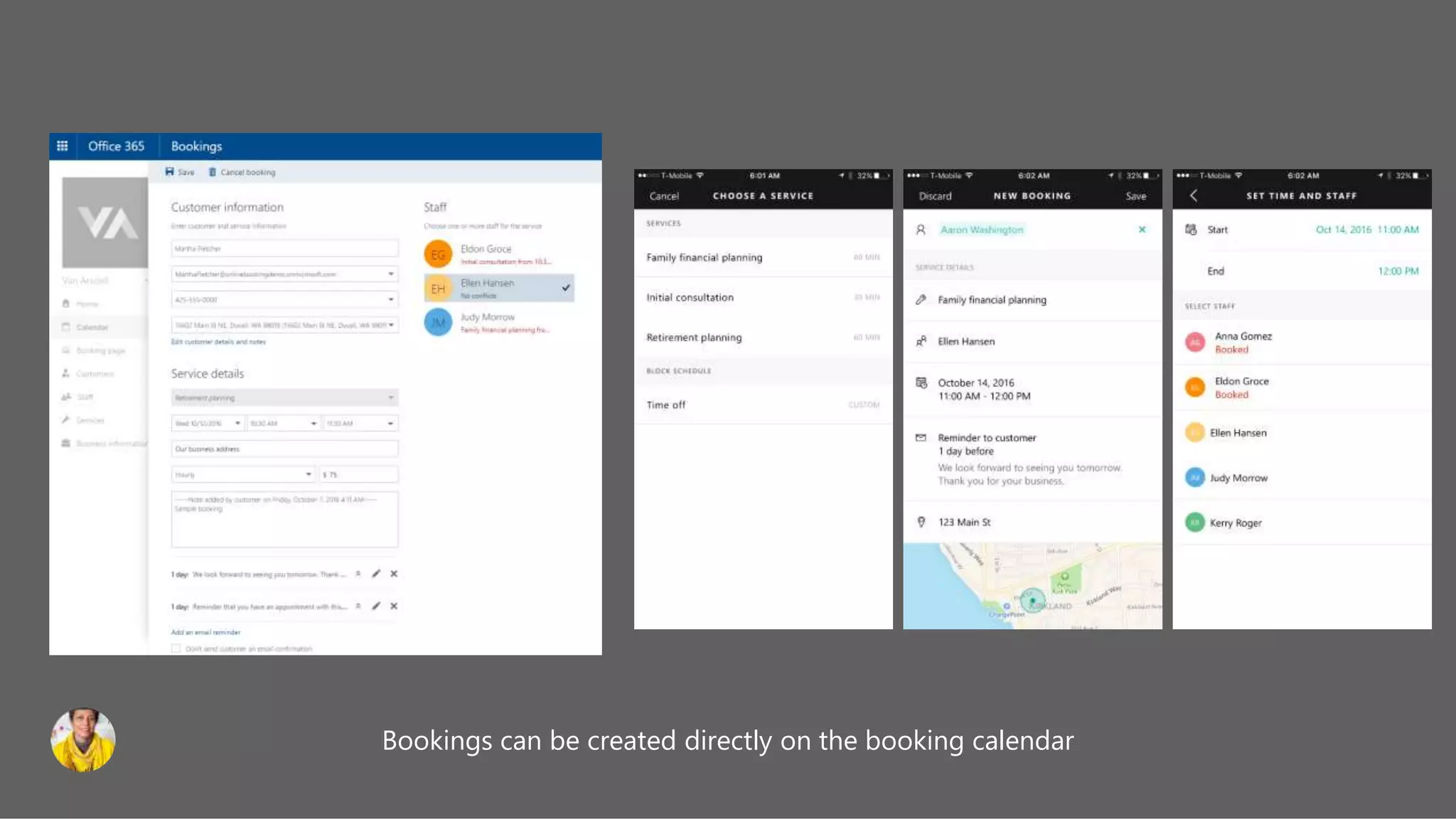The image size is (1456, 819).
Task: Open the Kirkland map thumbnail
Action: click(x=1032, y=586)
